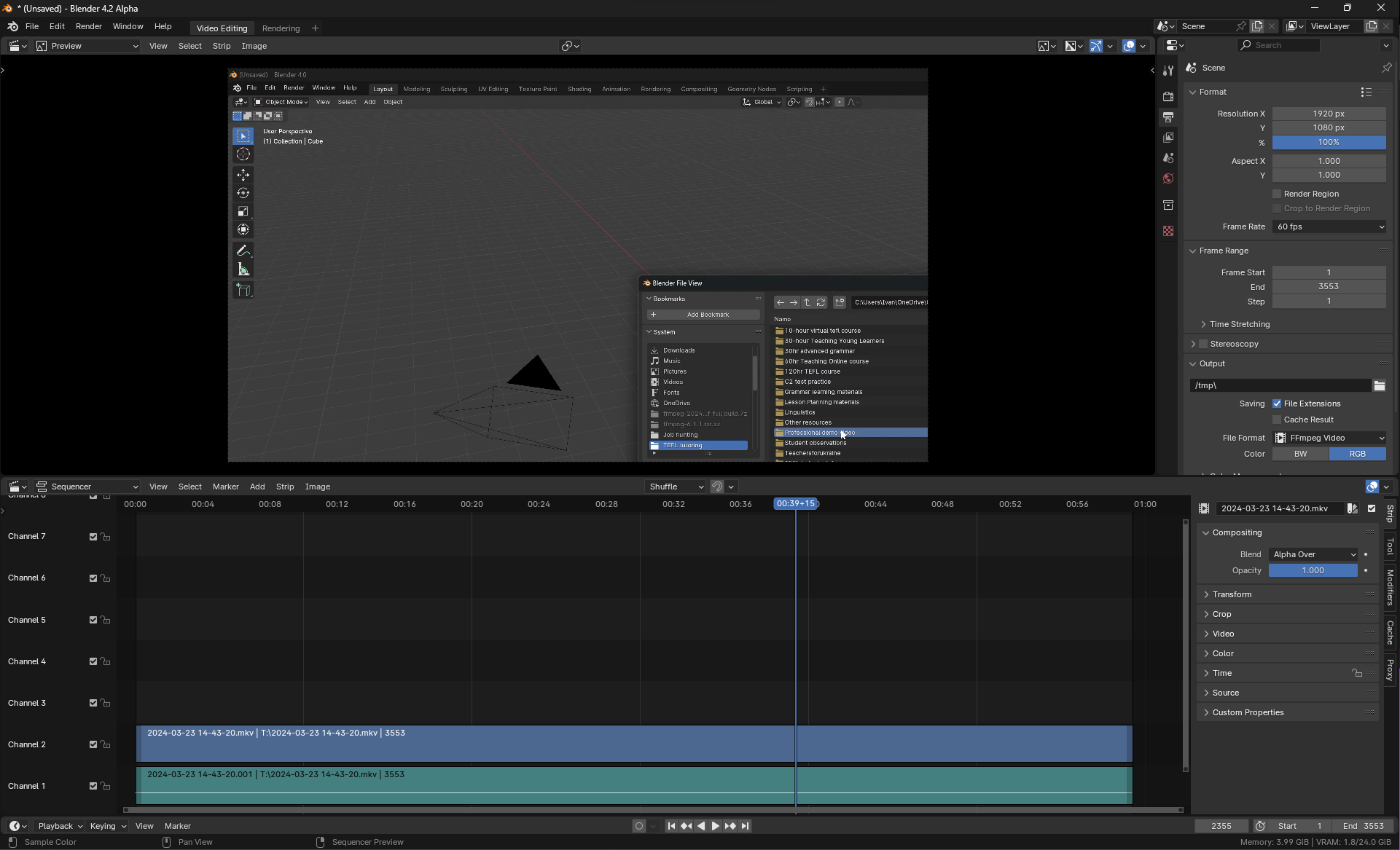Jump to the end frame
The image size is (1400, 850).
pyautogui.click(x=745, y=826)
